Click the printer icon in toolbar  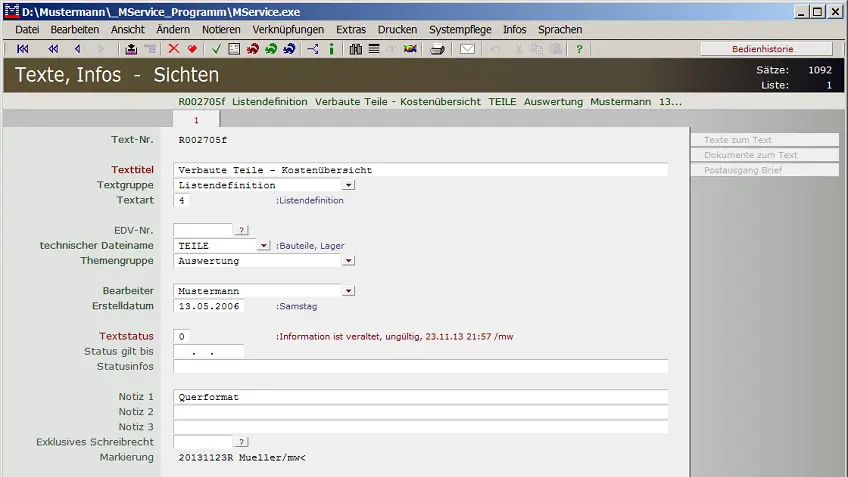437,49
